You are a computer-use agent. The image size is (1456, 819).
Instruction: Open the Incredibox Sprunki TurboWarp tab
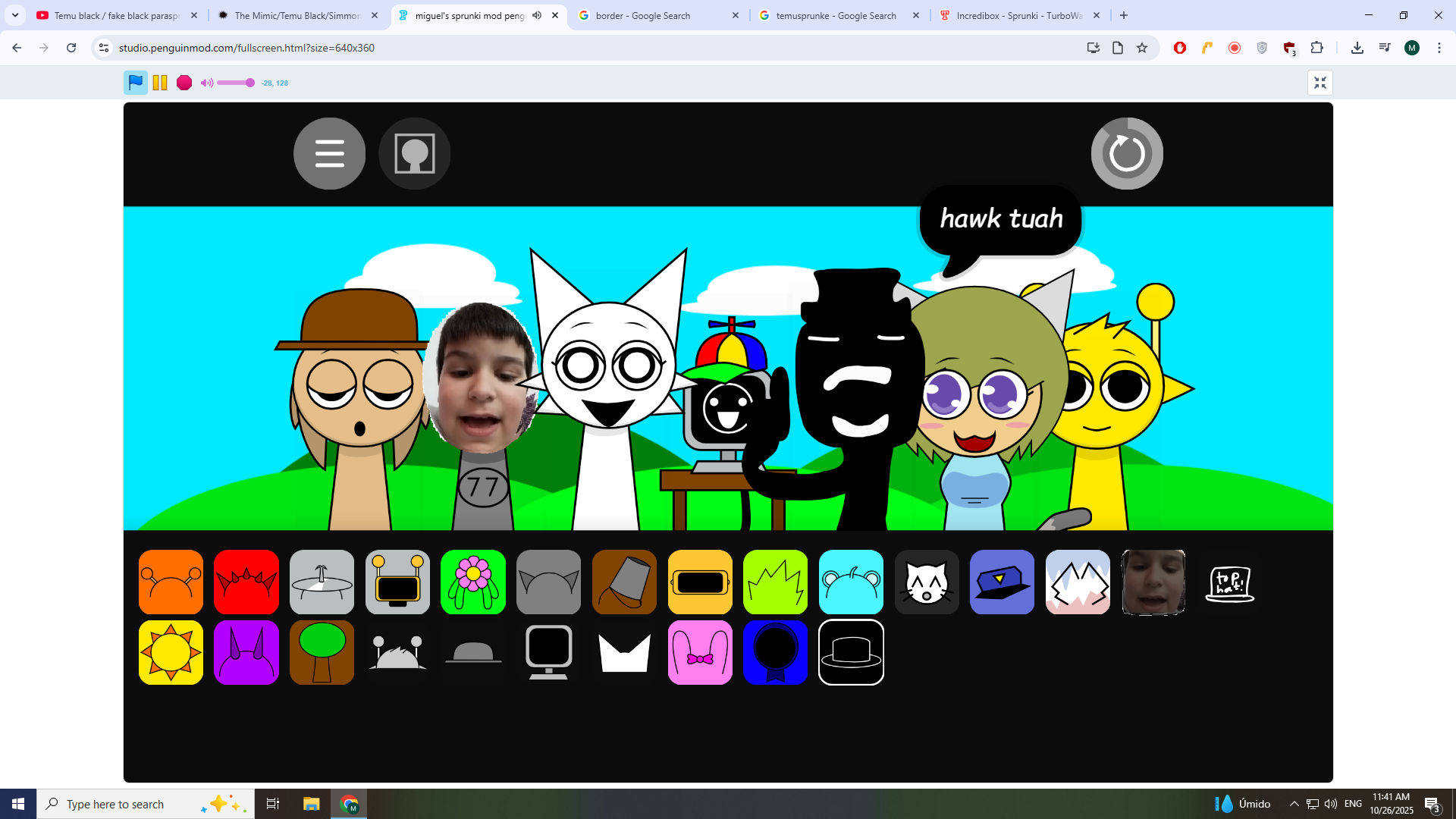[1016, 15]
